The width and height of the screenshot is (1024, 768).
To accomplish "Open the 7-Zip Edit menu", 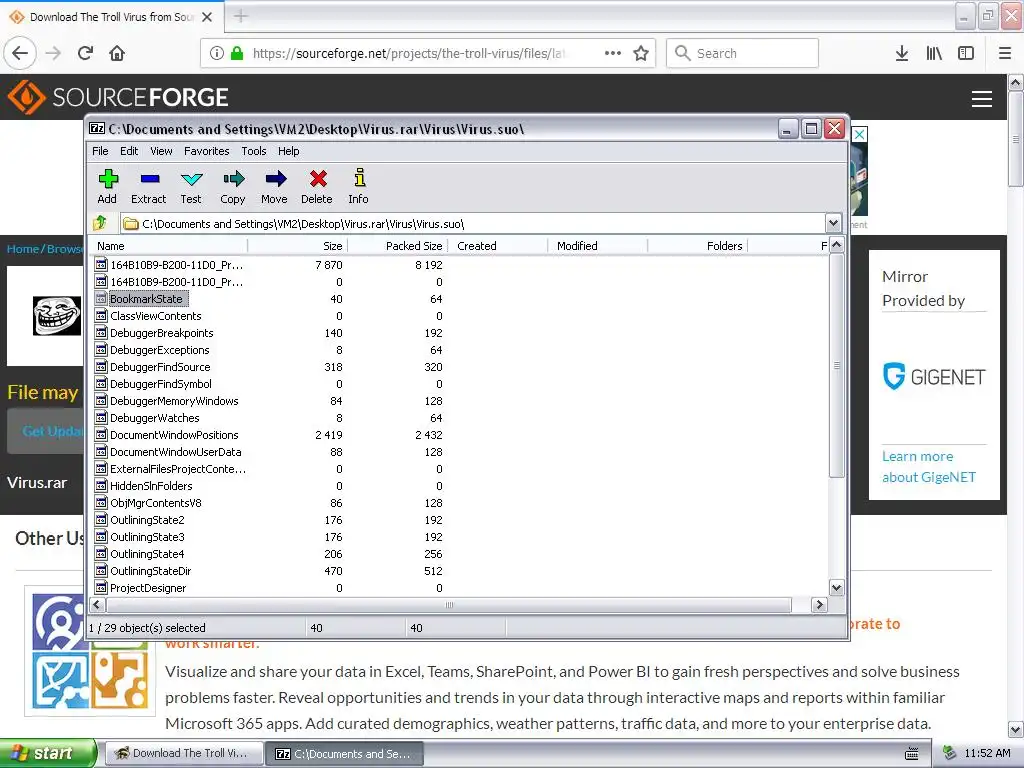I will 129,151.
